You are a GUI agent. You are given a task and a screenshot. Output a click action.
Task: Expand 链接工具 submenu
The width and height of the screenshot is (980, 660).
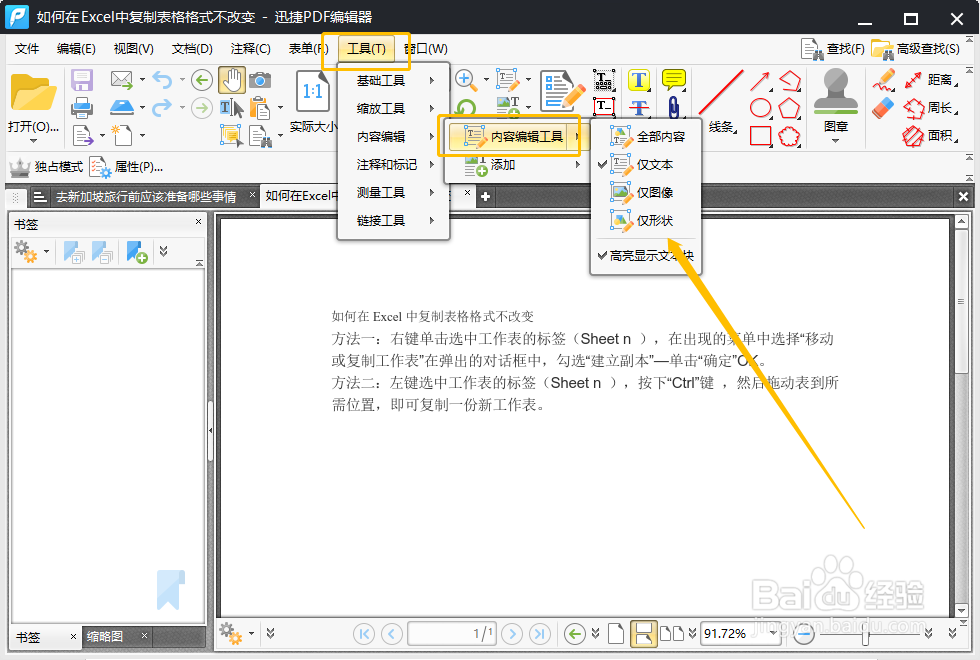[x=394, y=220]
